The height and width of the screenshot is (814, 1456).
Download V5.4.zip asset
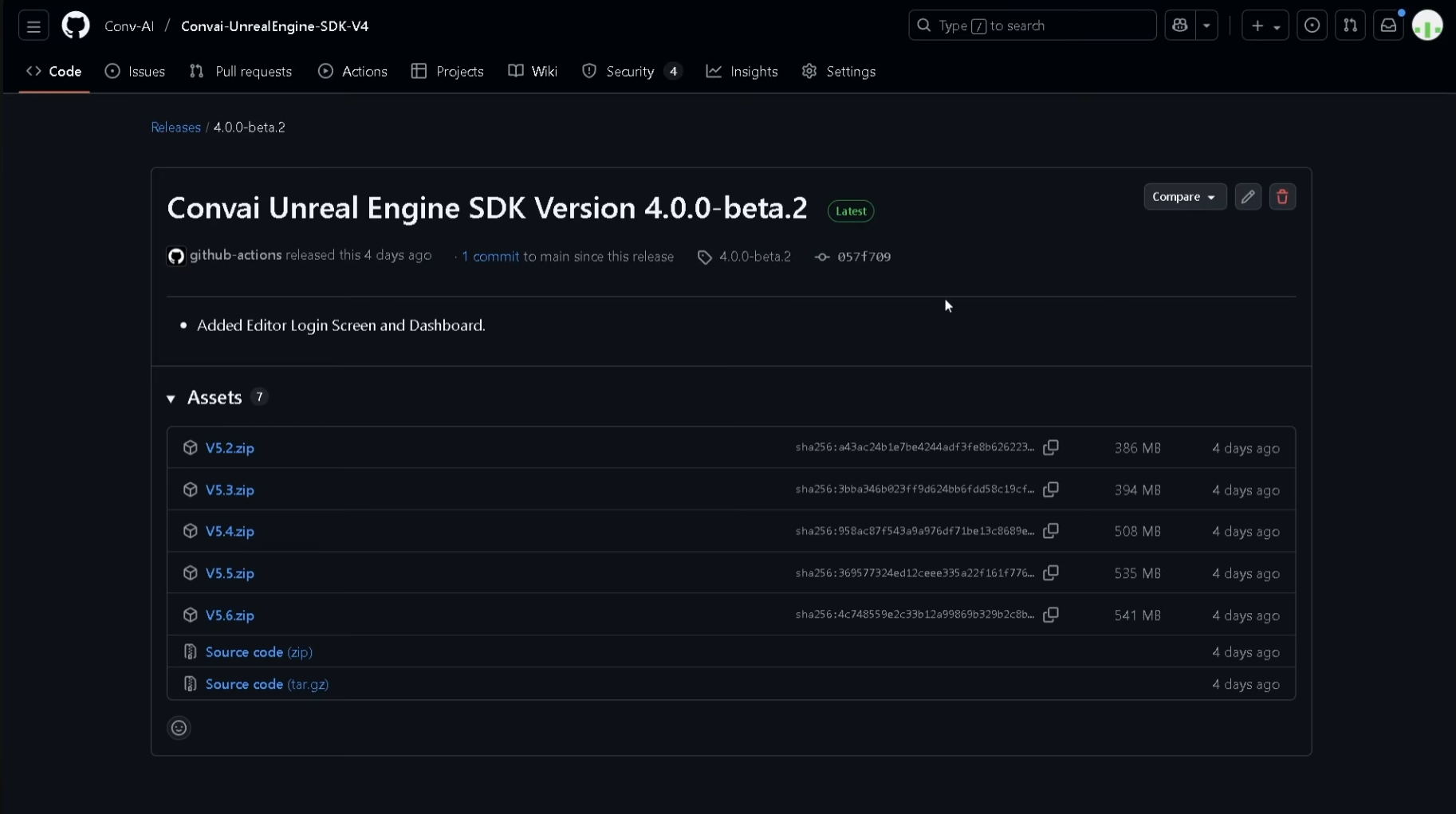[230, 532]
